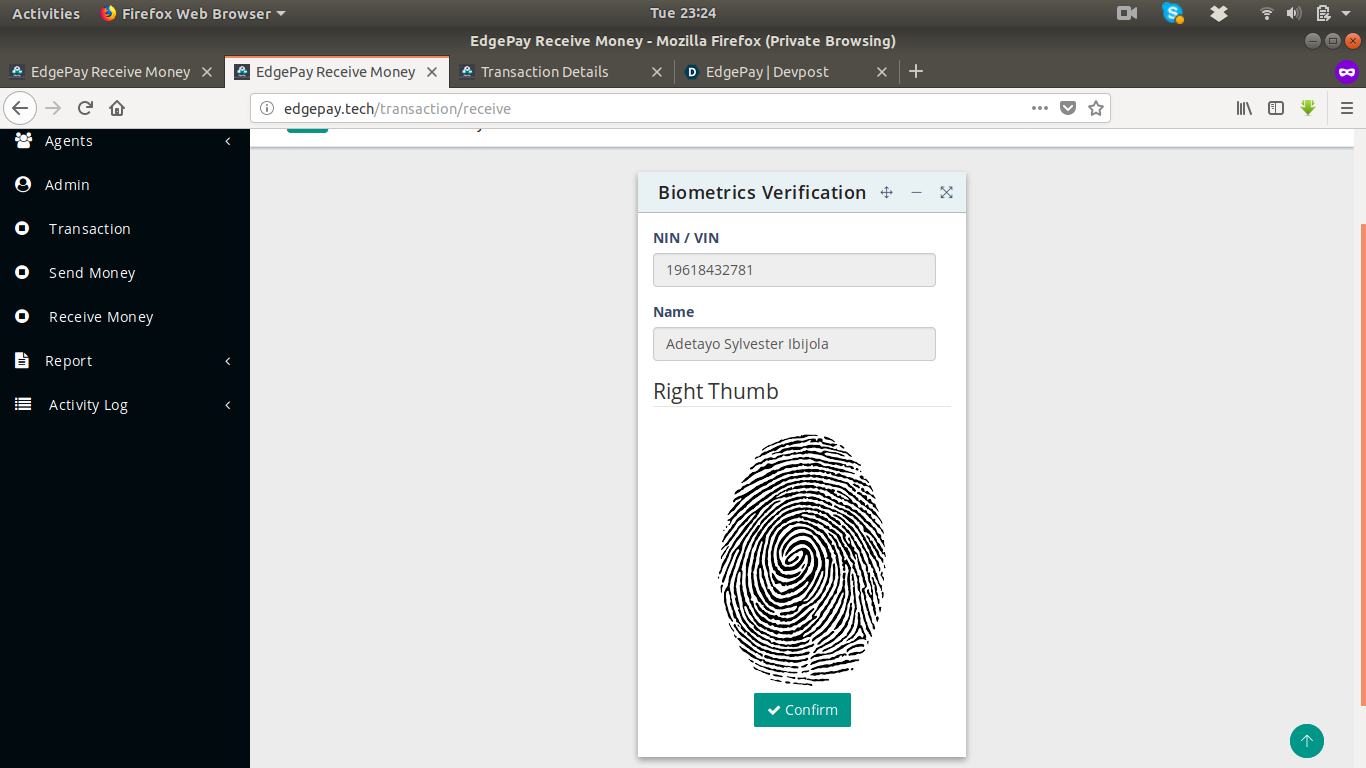Show site information icon in address bar
The image size is (1366, 768).
(x=267, y=108)
